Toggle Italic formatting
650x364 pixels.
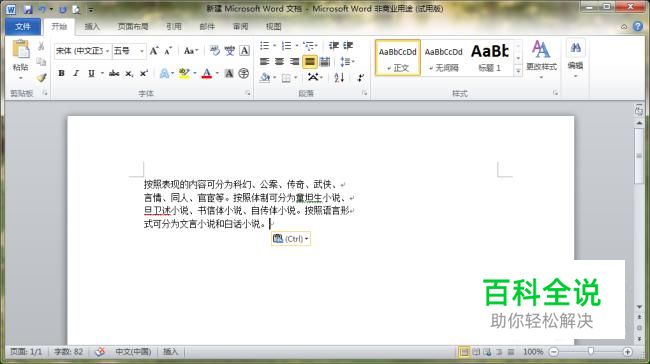[x=76, y=74]
